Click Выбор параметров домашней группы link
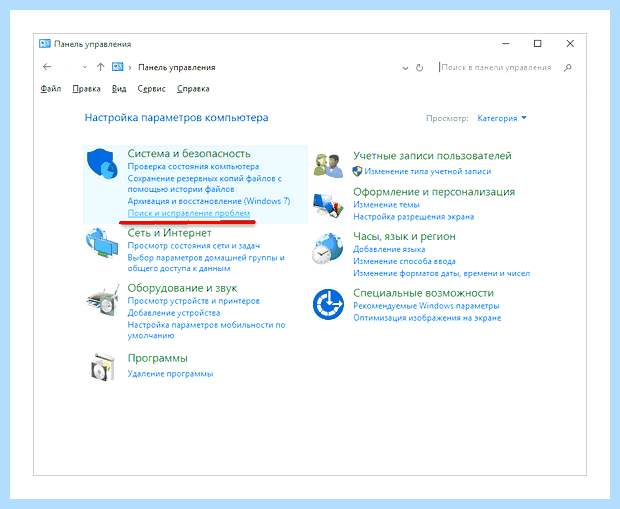Image resolution: width=620 pixels, height=509 pixels. click(206, 263)
